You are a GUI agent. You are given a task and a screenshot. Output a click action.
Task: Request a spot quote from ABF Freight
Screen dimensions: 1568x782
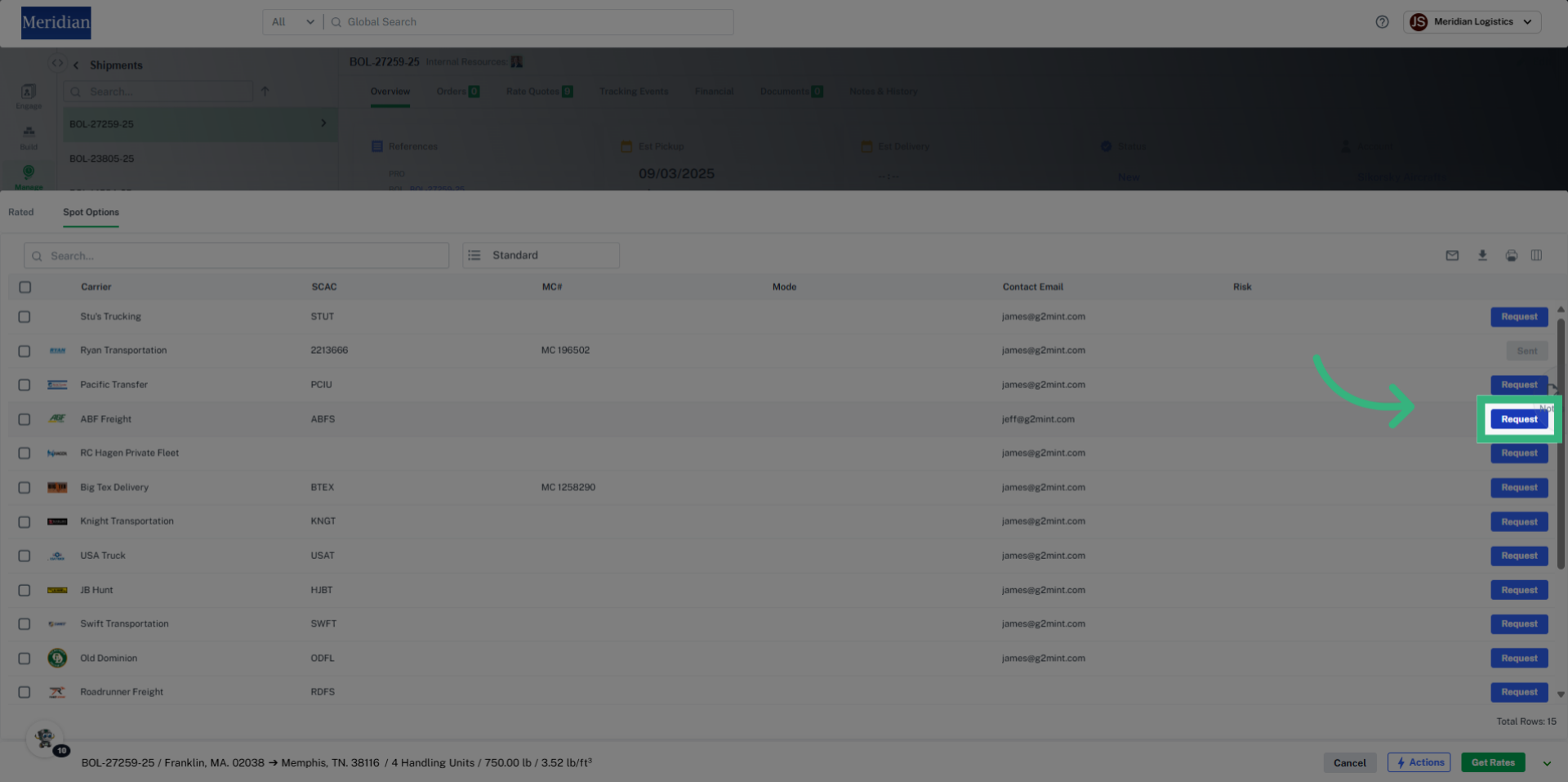click(1519, 419)
